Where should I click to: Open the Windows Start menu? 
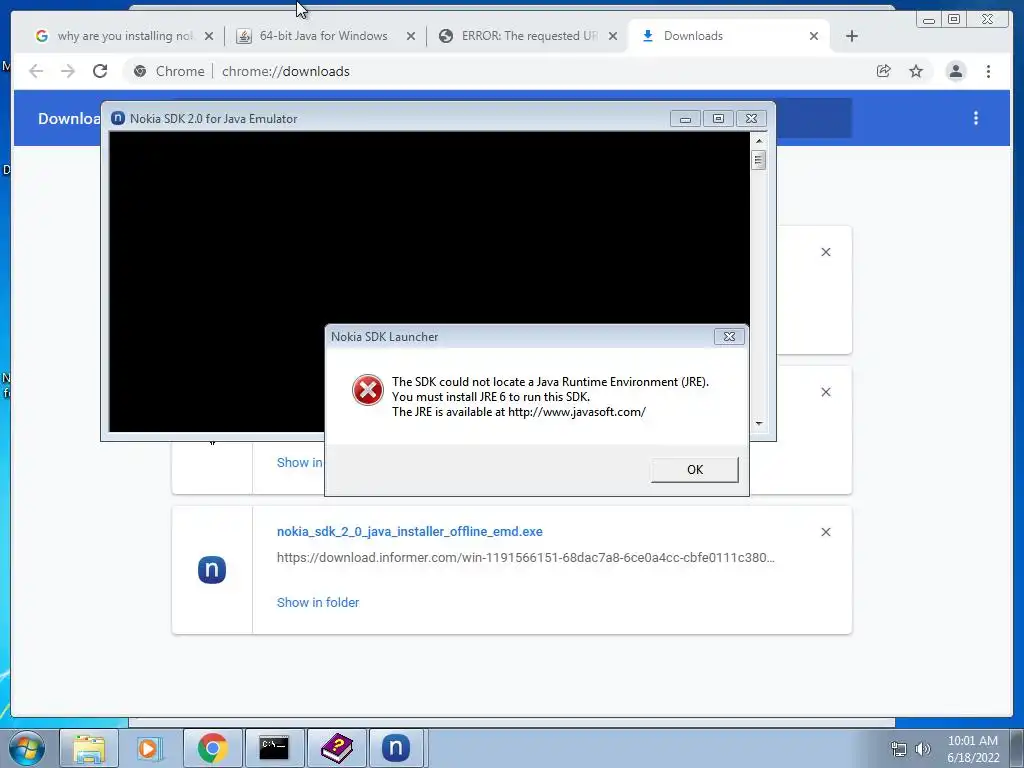27,748
